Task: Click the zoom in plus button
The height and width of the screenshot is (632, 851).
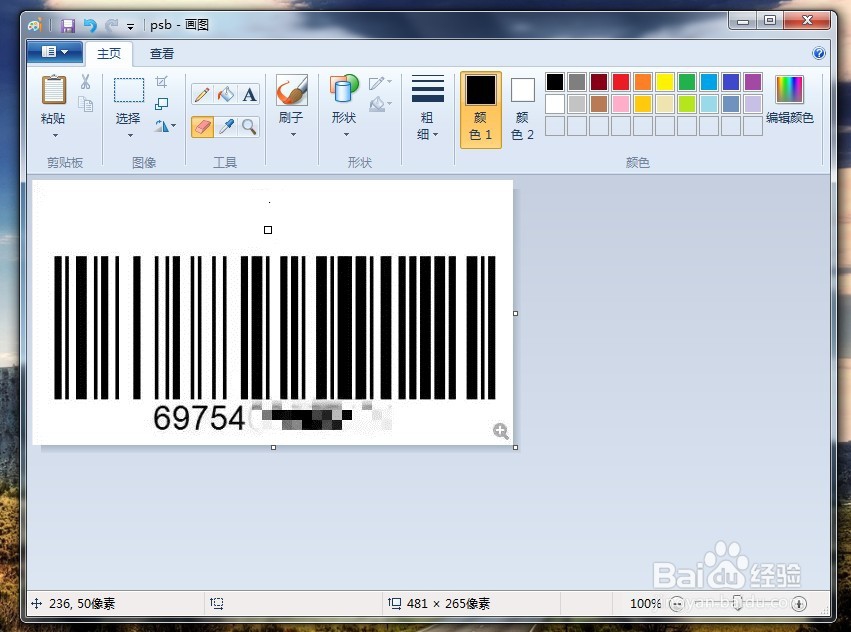Action: [799, 603]
